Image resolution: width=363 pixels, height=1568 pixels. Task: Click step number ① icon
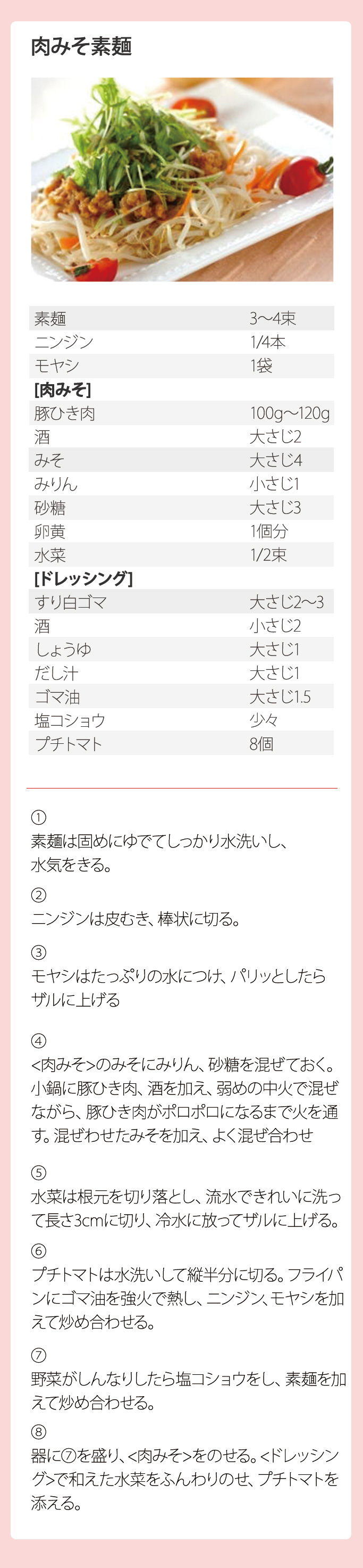[x=38, y=817]
